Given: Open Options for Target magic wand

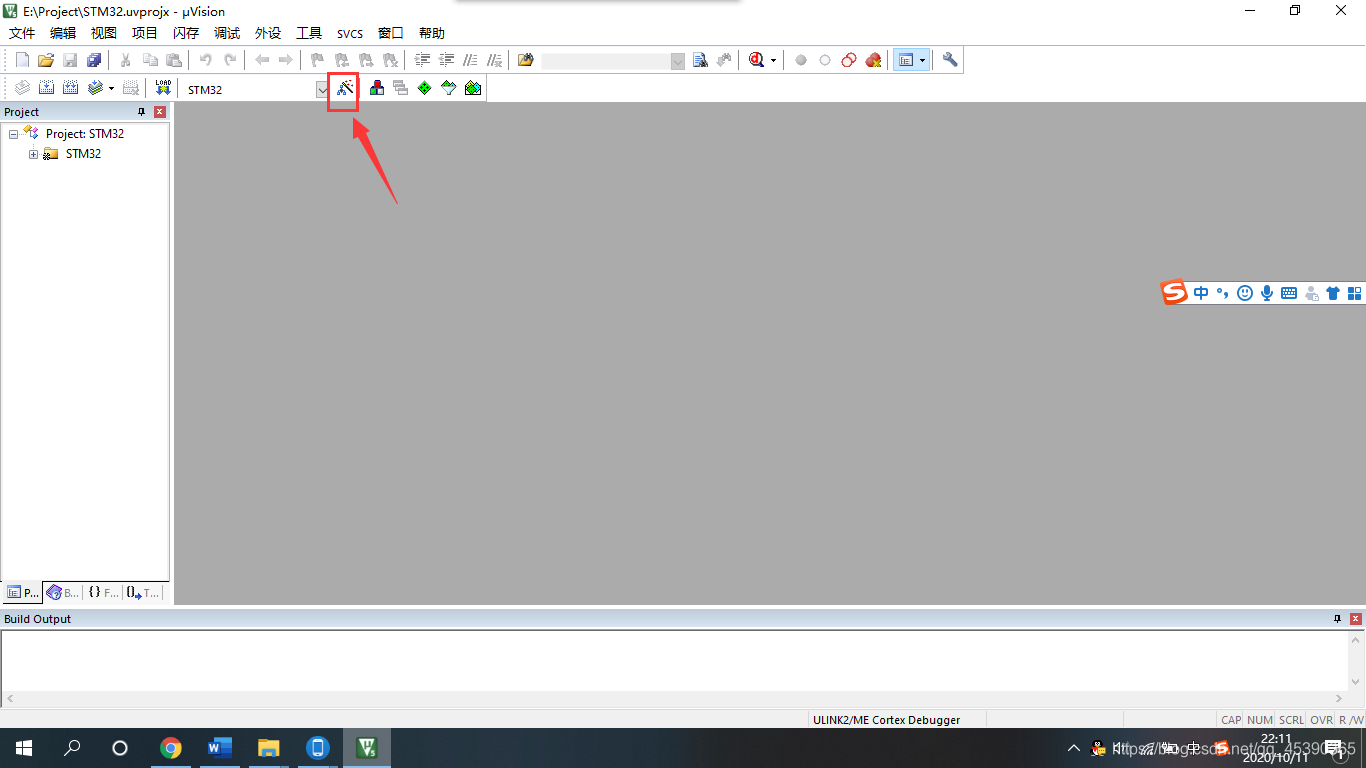Looking at the screenshot, I should point(344,88).
